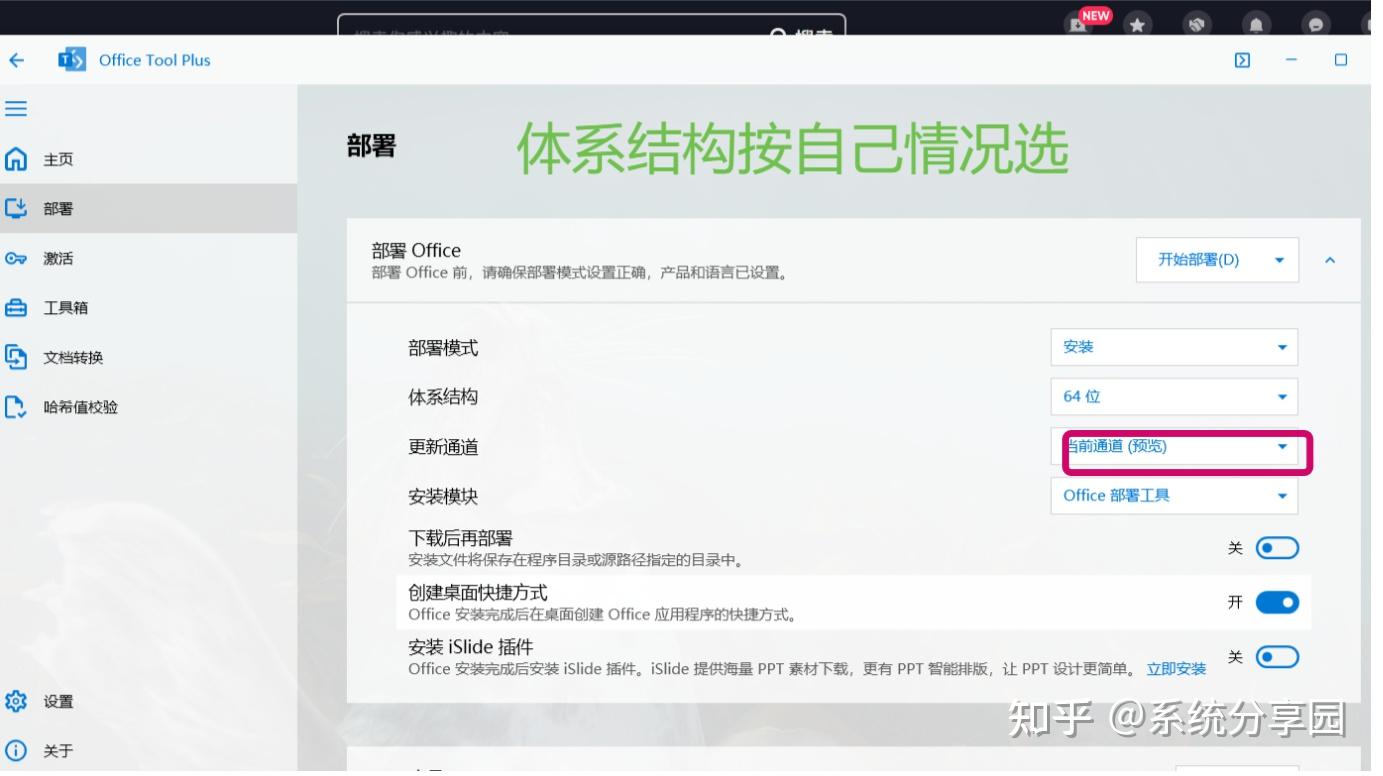Turn off the 创建桌面快捷方式 switch
Screen dimensions: 1383x776
pyautogui.click(x=1277, y=602)
